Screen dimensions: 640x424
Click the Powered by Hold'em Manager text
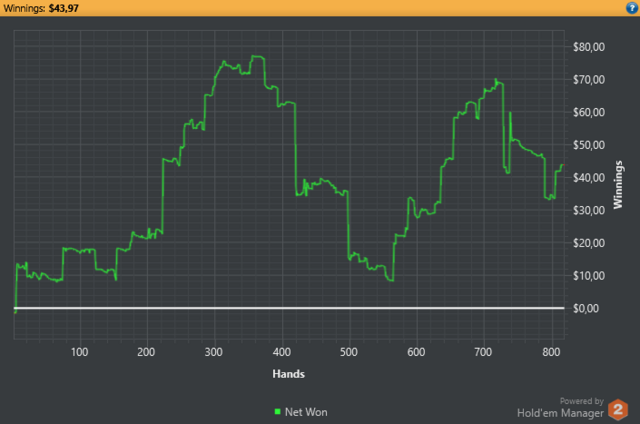(x=560, y=408)
